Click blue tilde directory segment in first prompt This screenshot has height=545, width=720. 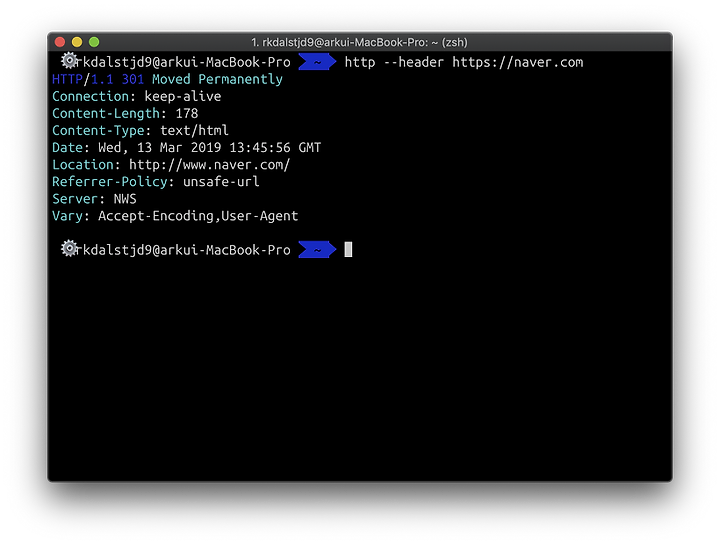click(317, 62)
